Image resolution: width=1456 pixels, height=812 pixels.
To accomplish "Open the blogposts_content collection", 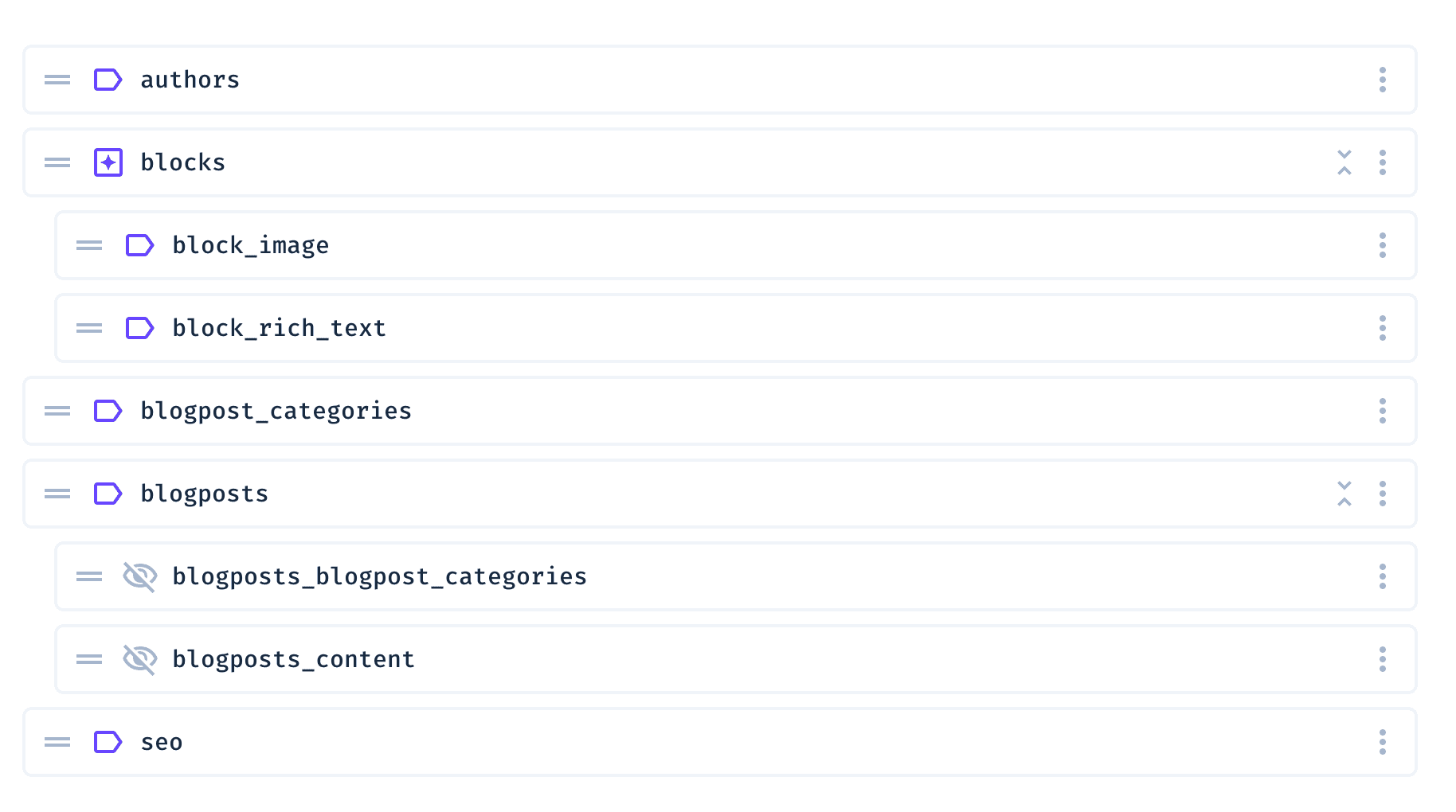I will [x=293, y=659].
